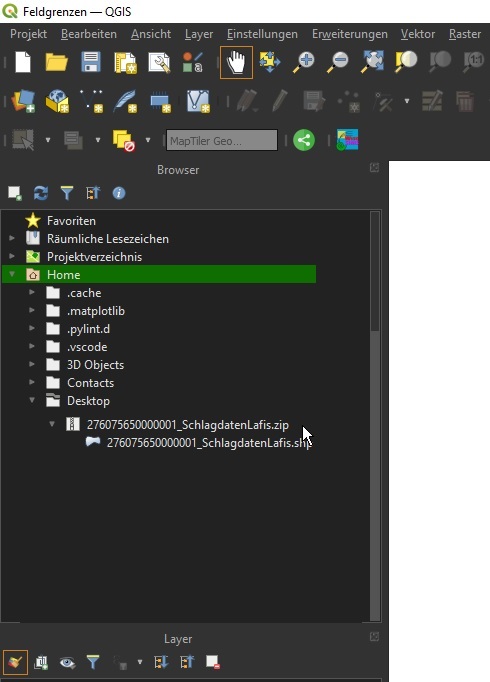Collapse the Home tree node
This screenshot has width=490, height=682.
coord(12,274)
